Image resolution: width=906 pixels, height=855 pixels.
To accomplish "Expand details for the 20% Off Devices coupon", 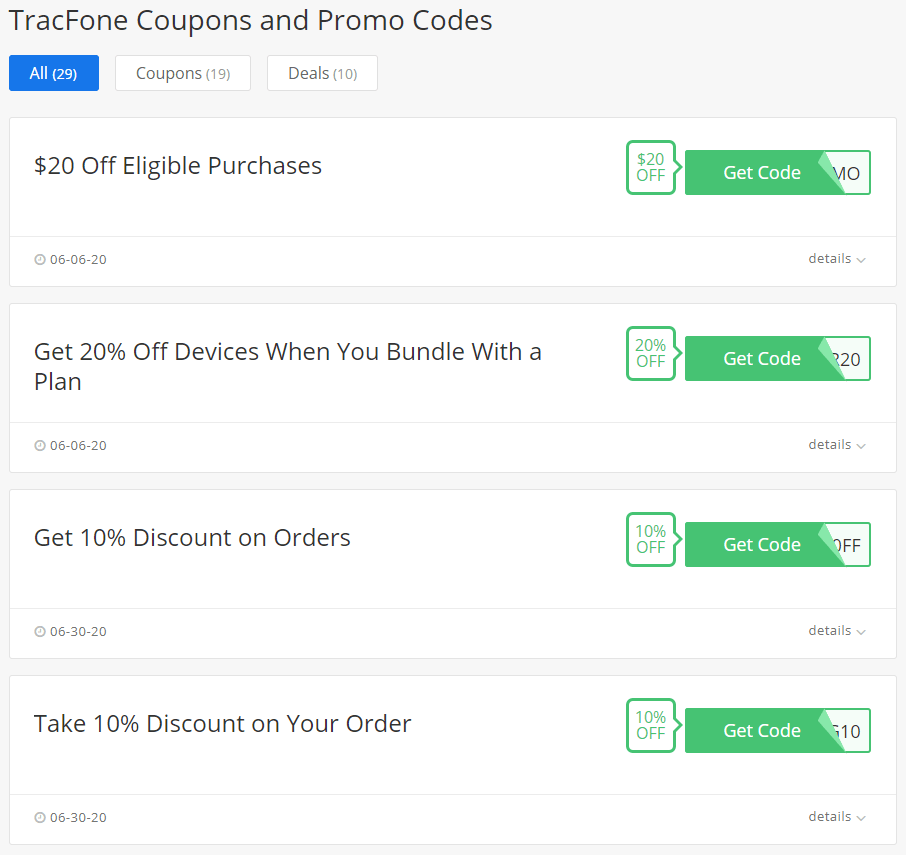I will coord(837,445).
